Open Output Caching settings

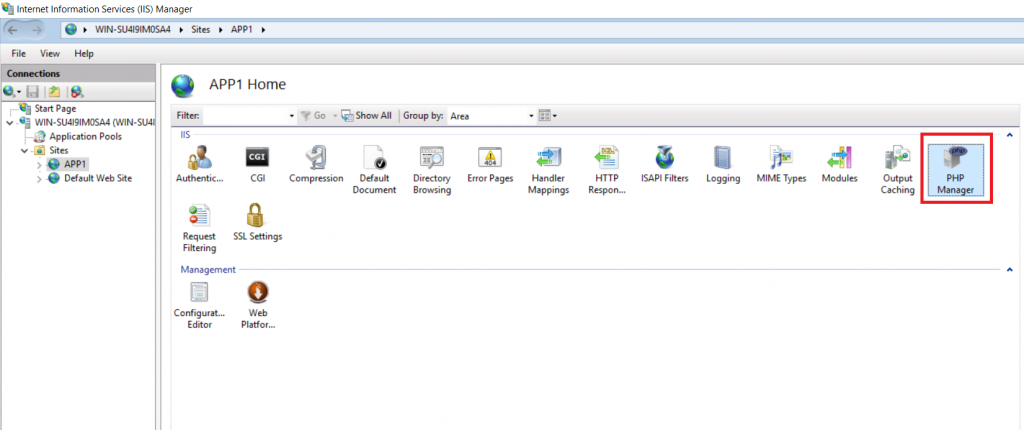(897, 171)
